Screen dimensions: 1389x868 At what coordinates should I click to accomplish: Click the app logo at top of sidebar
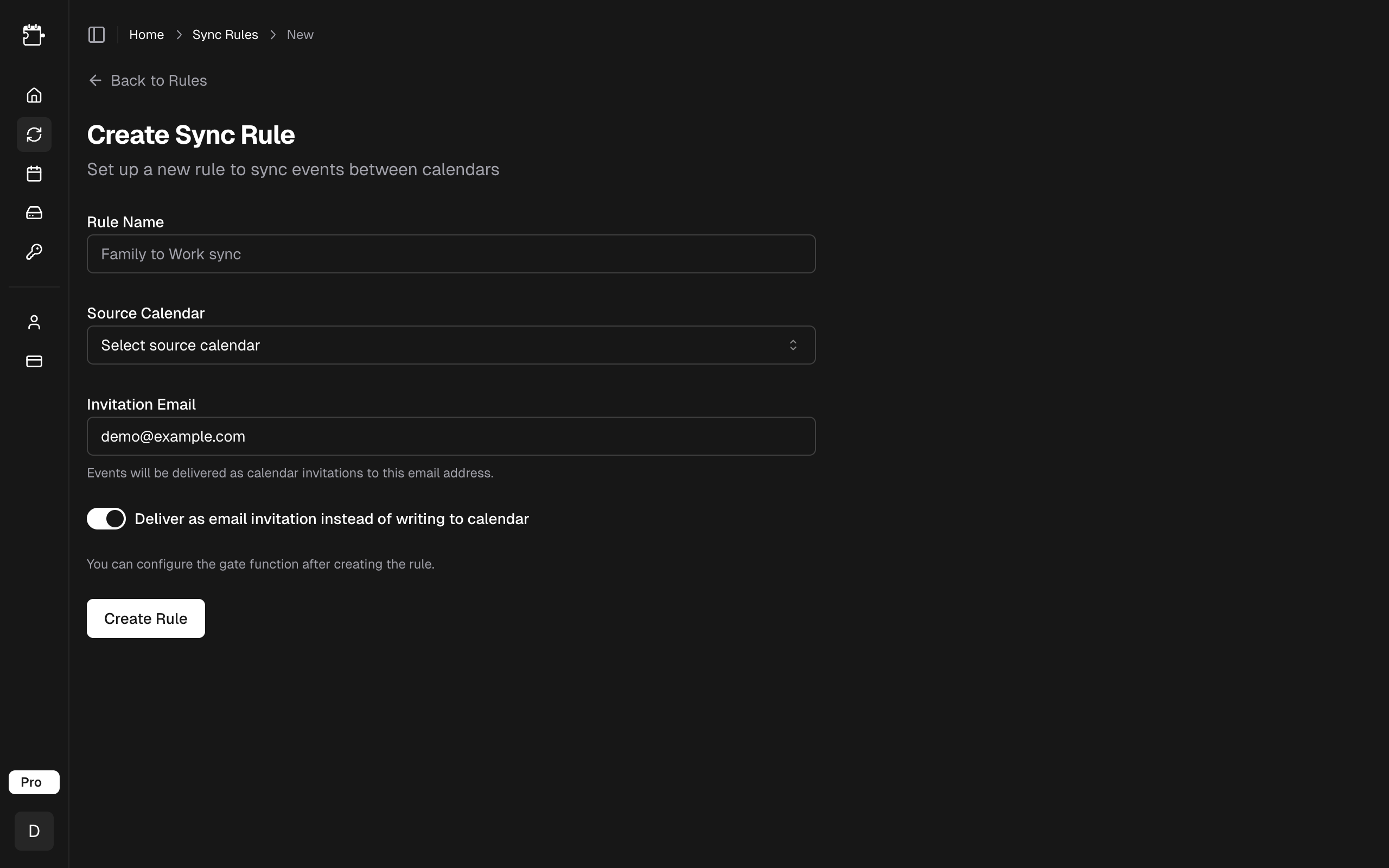point(33,34)
